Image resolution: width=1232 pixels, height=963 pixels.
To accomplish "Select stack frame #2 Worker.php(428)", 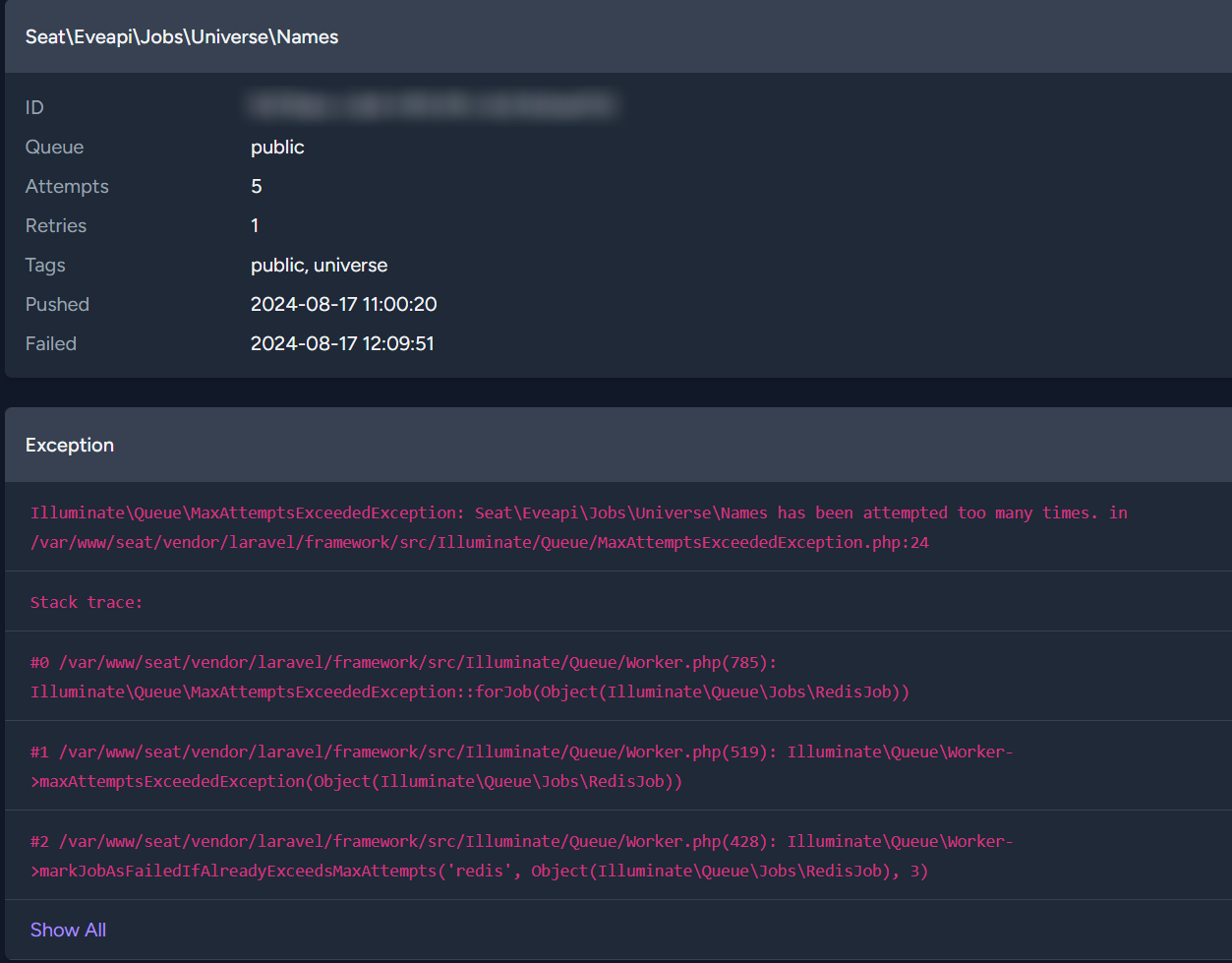I will (x=521, y=856).
